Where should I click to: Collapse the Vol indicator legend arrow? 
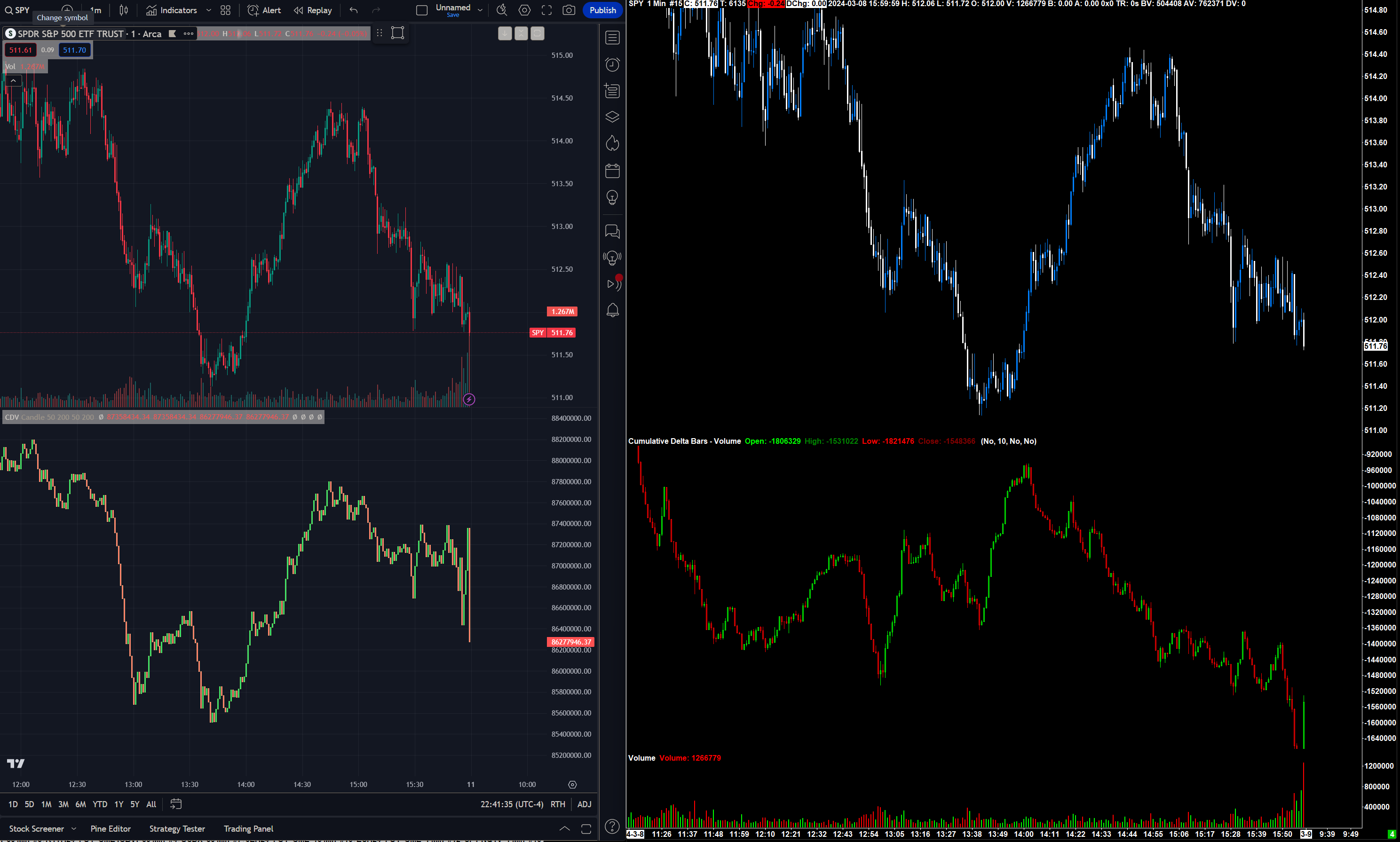coord(13,81)
